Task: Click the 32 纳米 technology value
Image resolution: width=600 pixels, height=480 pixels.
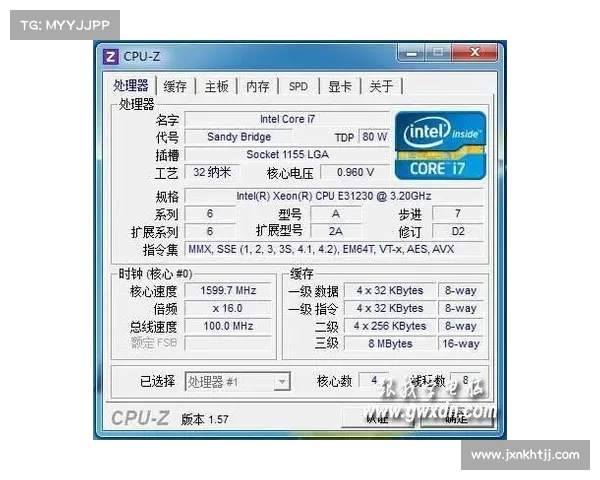Action: click(x=212, y=172)
